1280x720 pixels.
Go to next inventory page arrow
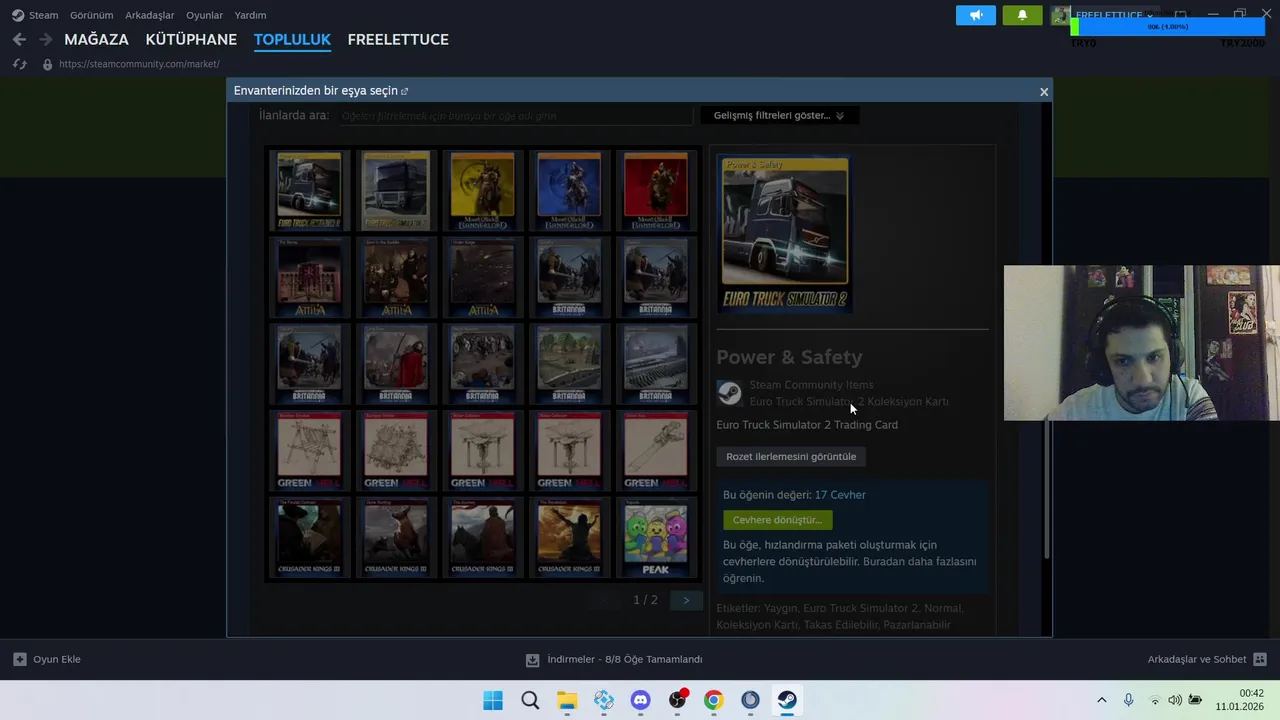click(x=686, y=600)
